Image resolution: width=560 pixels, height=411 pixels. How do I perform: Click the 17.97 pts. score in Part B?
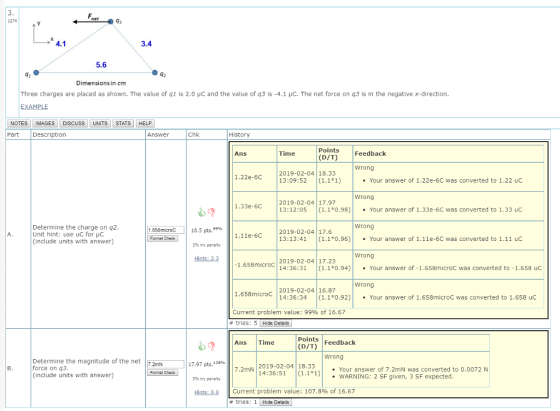(206, 364)
